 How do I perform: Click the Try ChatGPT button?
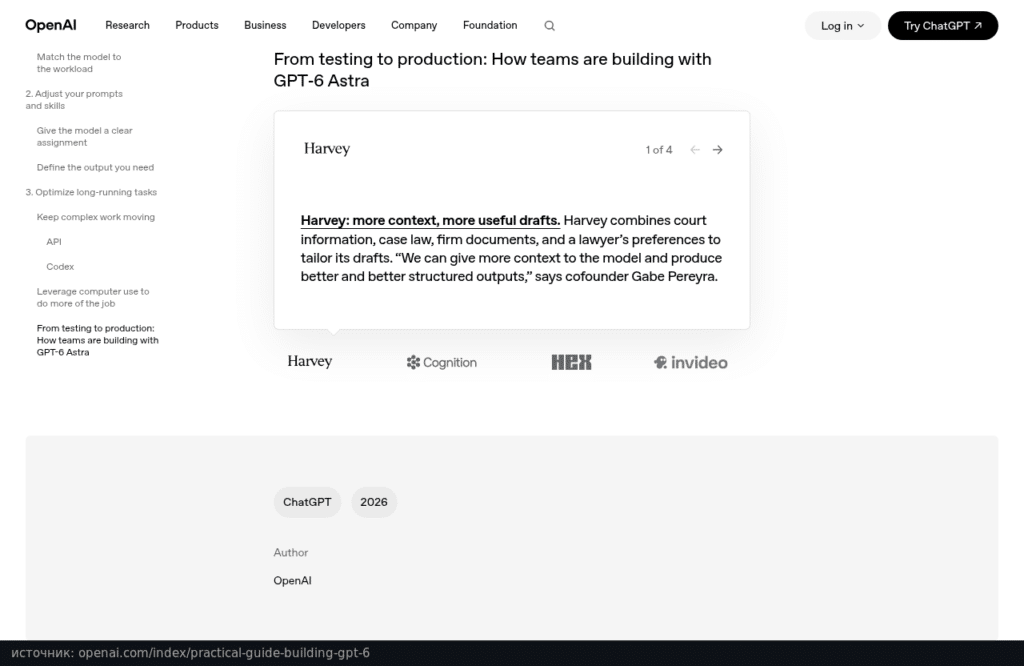click(942, 25)
